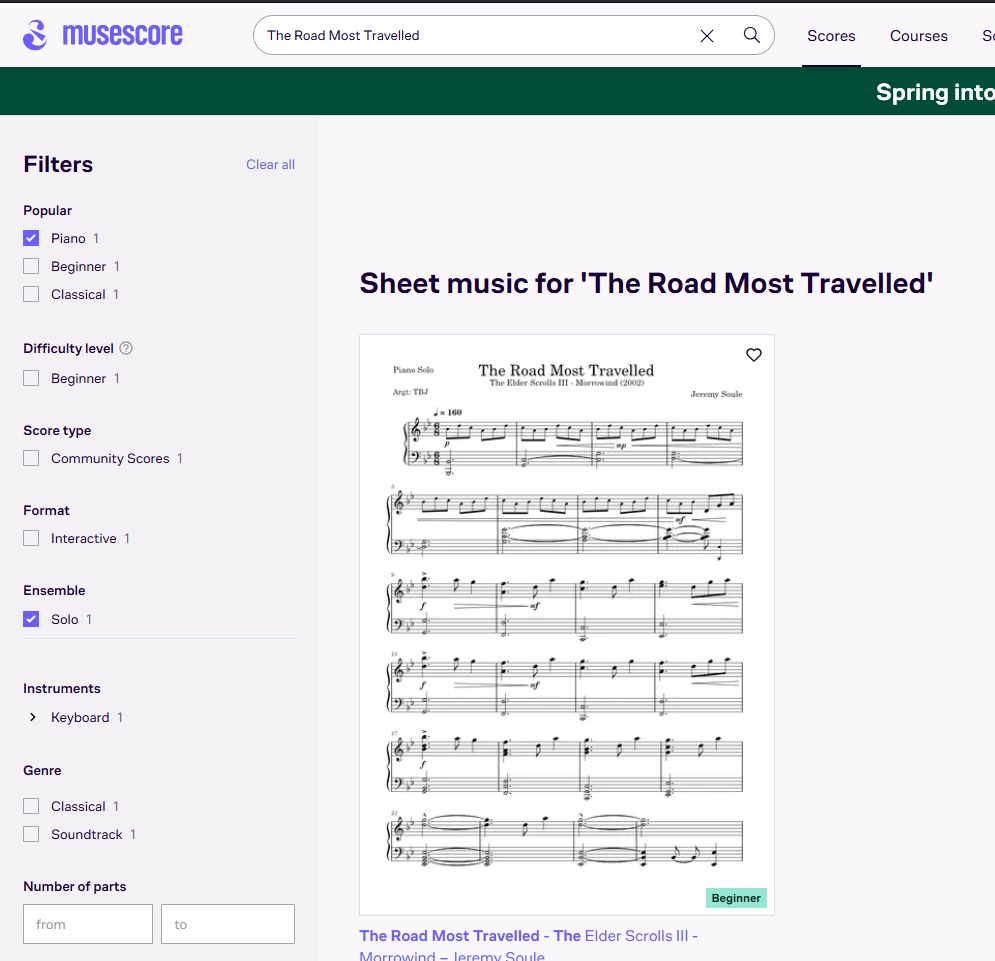Expand the Keyboard instruments group
This screenshot has height=961, width=995.
pyautogui.click(x=33, y=717)
